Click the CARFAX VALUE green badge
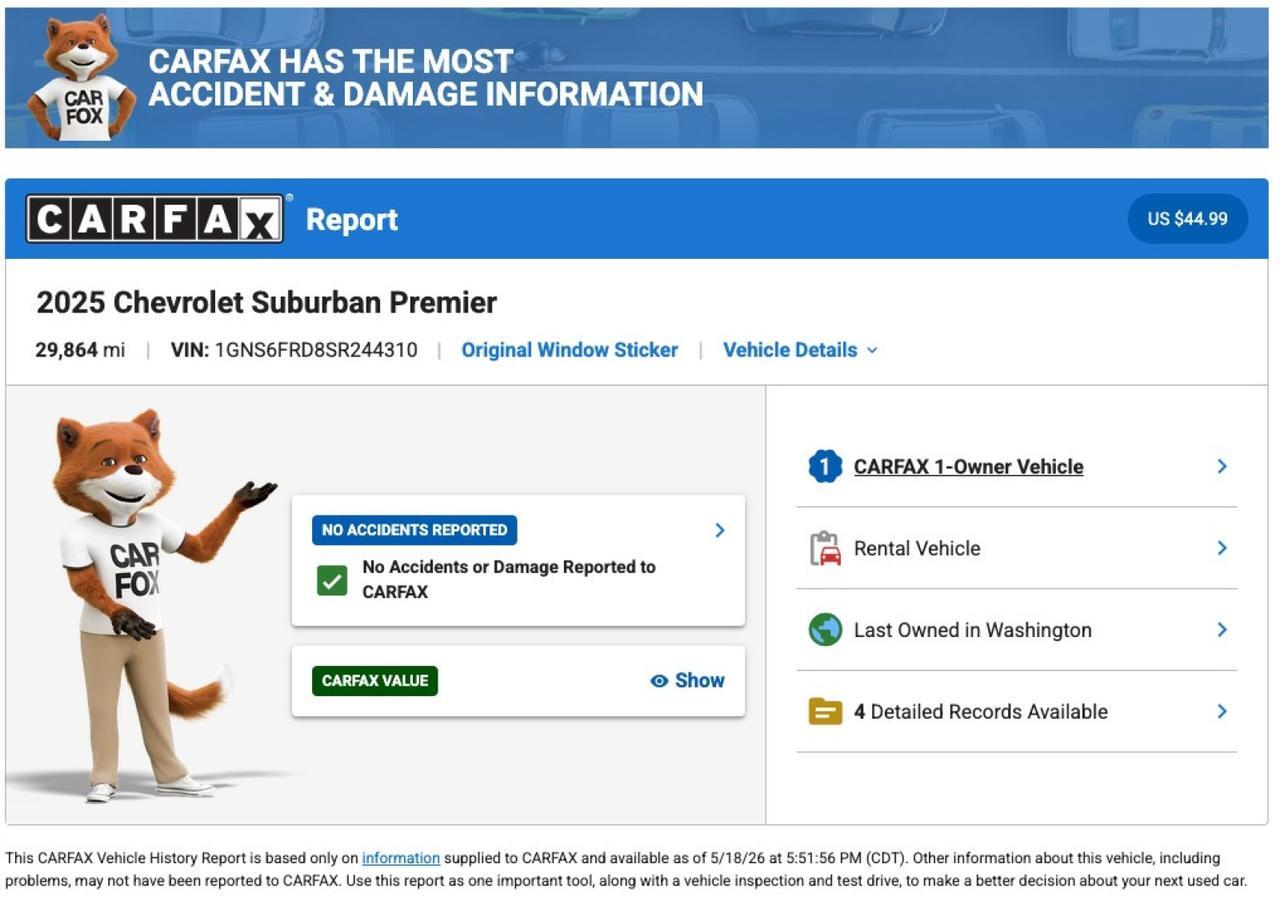This screenshot has width=1280, height=916. click(375, 681)
